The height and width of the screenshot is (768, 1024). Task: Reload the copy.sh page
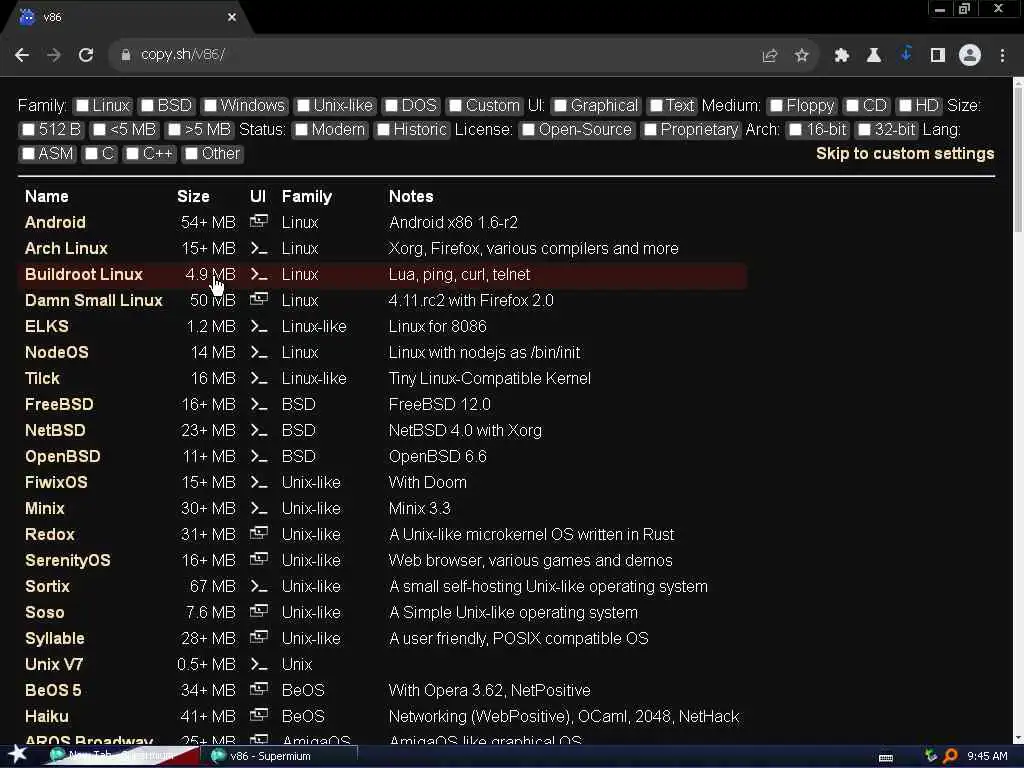coord(86,56)
